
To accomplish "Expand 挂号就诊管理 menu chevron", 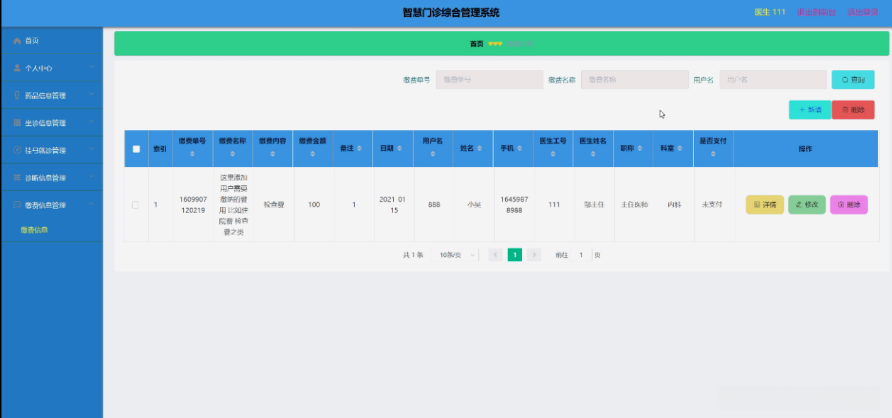I will (x=92, y=150).
